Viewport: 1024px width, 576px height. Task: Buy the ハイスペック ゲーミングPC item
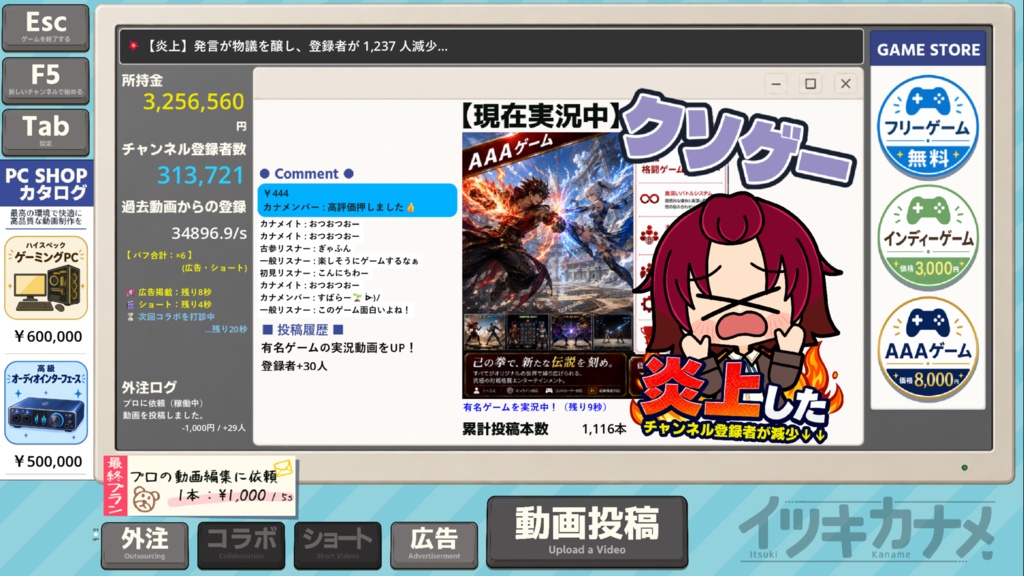point(46,278)
